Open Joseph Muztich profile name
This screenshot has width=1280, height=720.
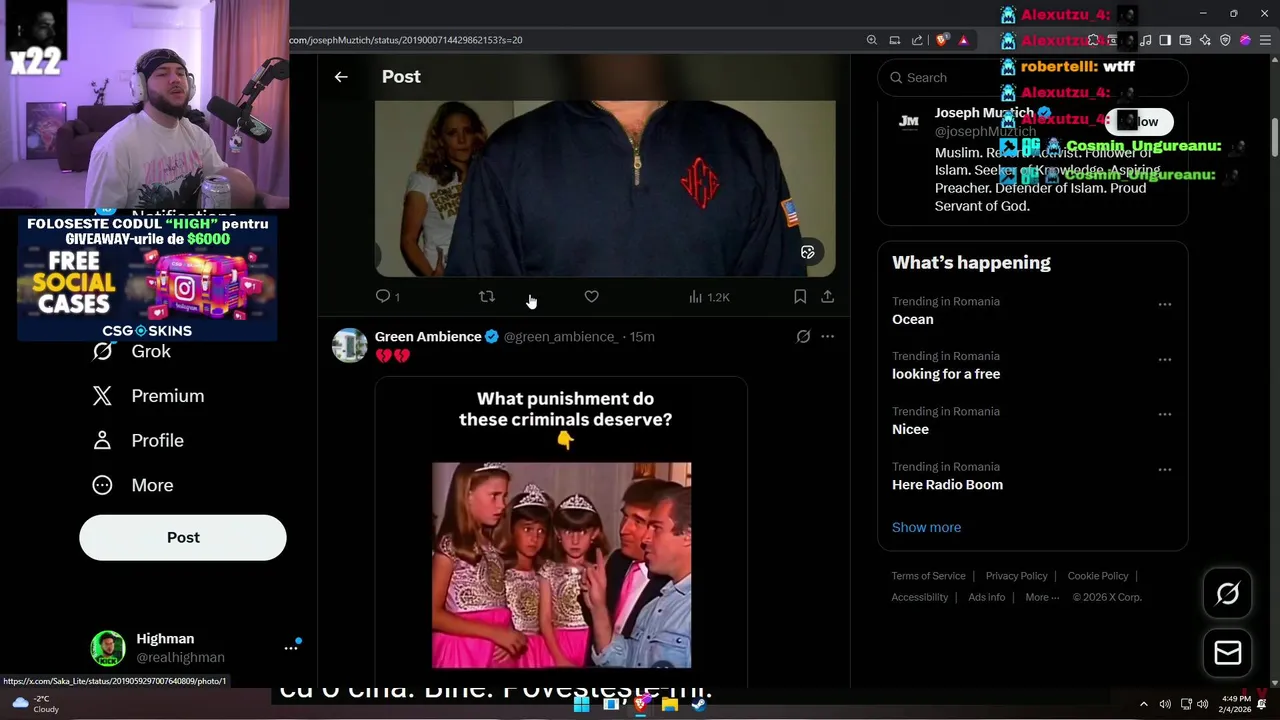984,113
